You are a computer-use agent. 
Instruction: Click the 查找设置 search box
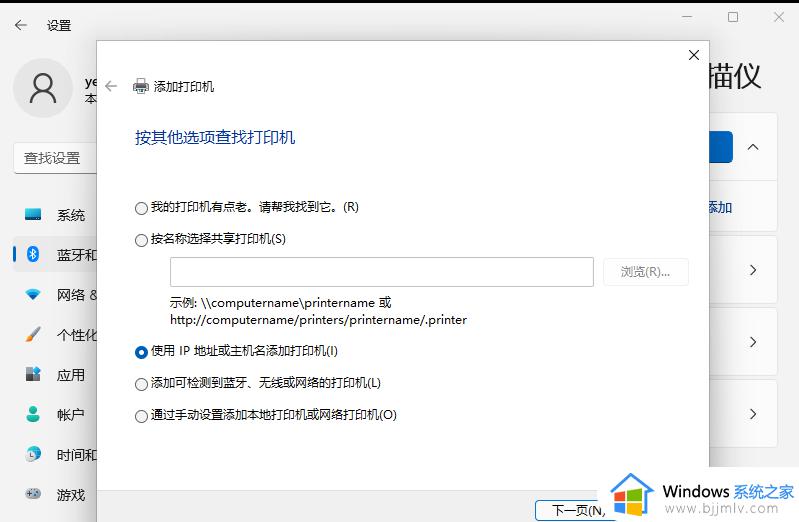[55, 159]
